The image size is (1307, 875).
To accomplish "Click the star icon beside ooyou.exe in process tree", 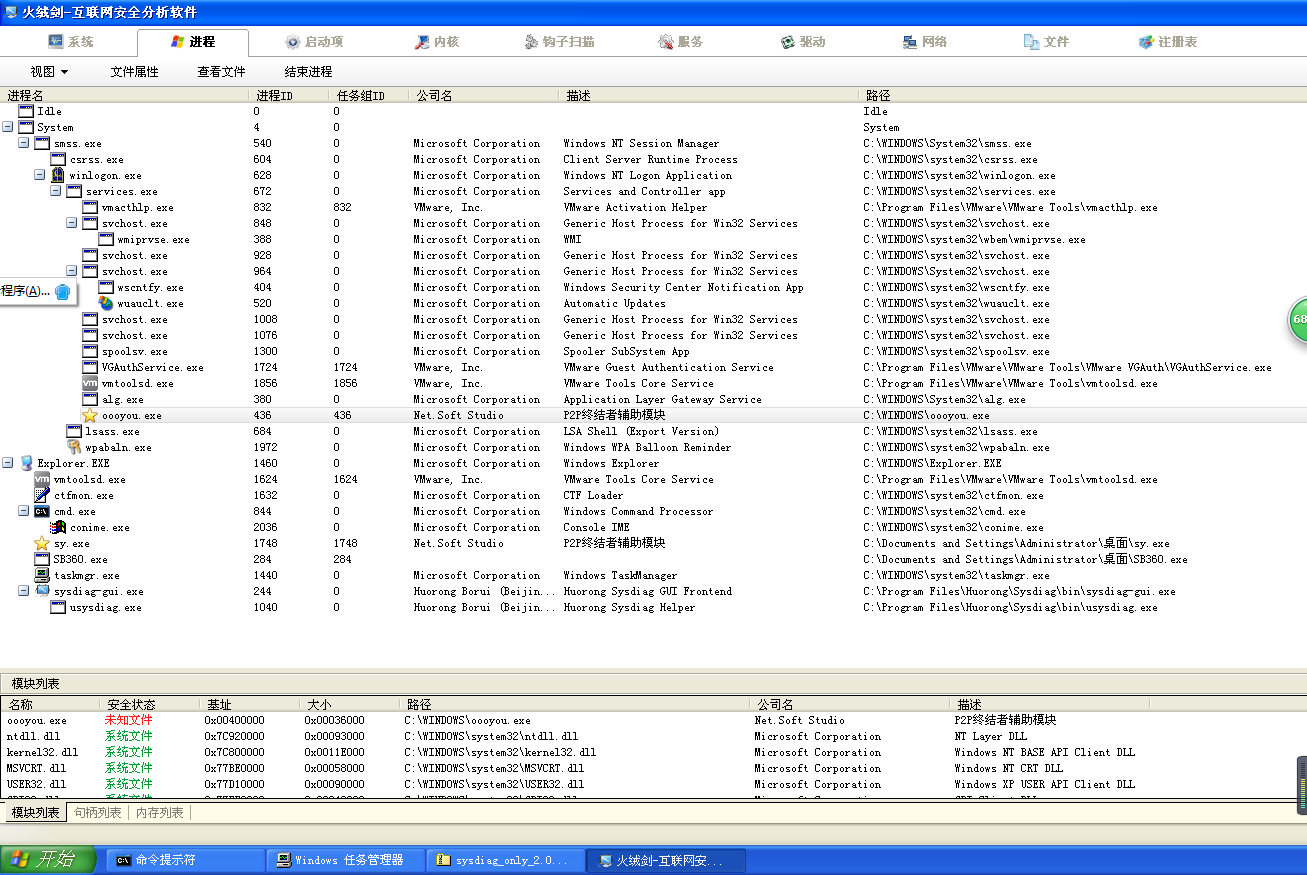I will coord(90,415).
